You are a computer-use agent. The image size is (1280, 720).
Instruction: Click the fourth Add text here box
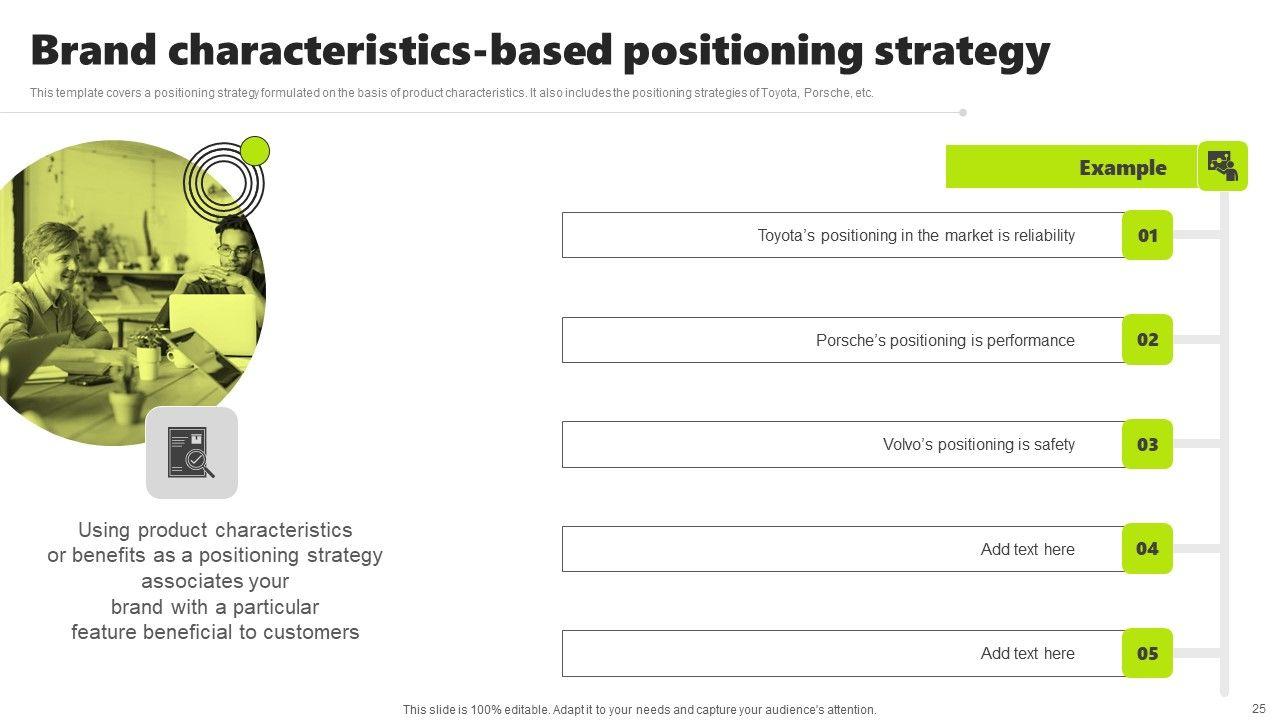pyautogui.click(x=842, y=549)
